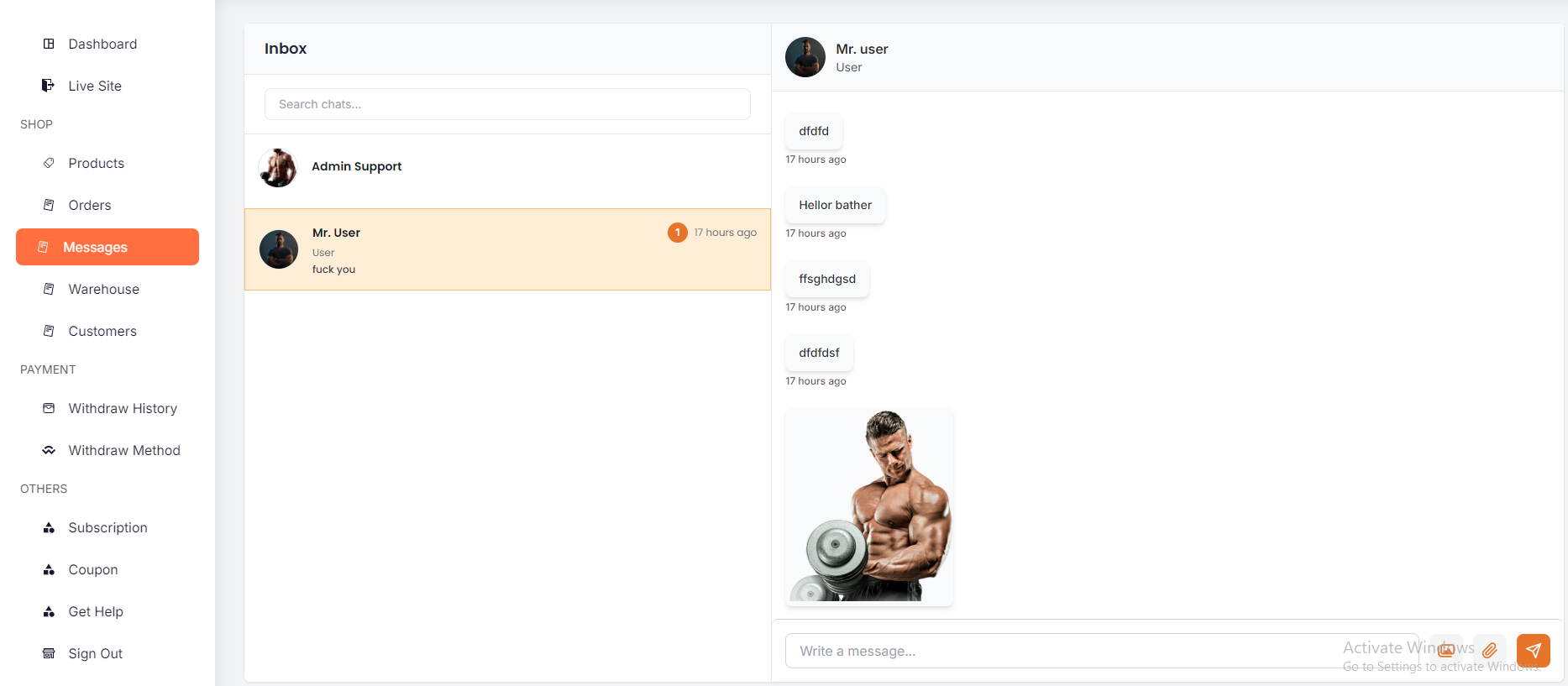This screenshot has width=1568, height=686.
Task: Focus the Search chats field
Action: (507, 104)
